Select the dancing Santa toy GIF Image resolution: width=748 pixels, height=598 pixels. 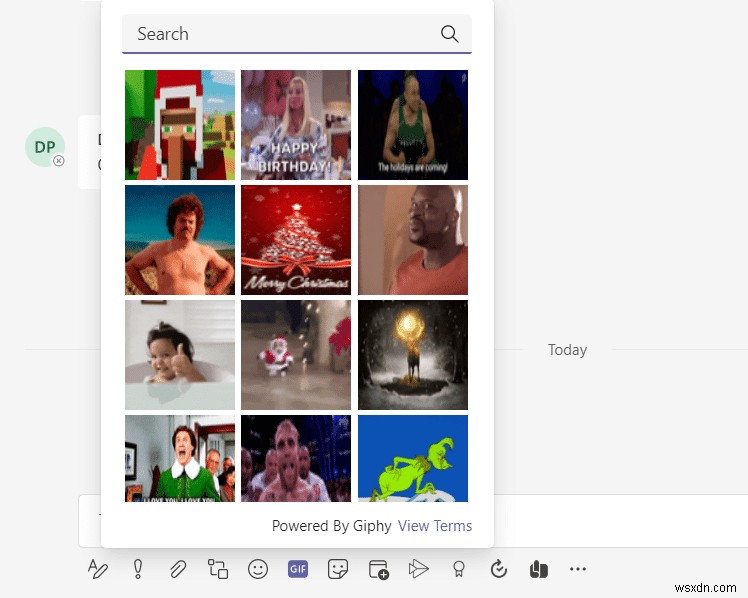(x=296, y=355)
